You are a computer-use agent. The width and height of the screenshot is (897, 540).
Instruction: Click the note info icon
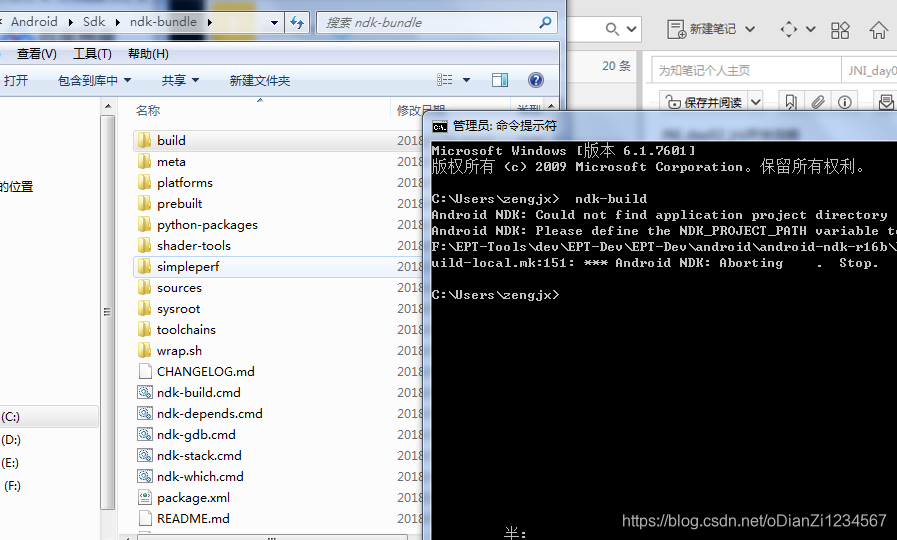pyautogui.click(x=845, y=102)
